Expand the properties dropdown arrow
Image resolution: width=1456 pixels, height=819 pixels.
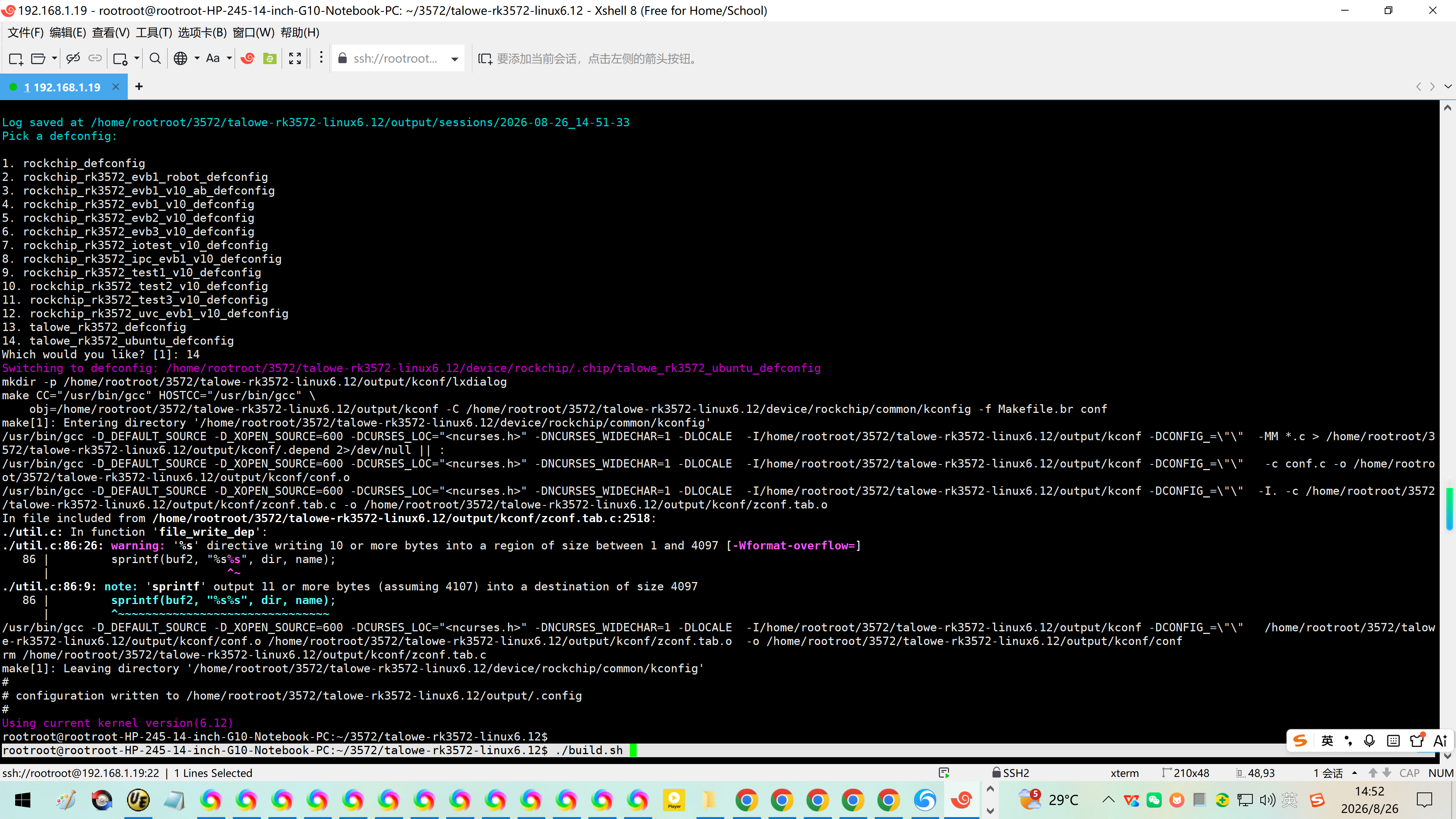click(136, 58)
